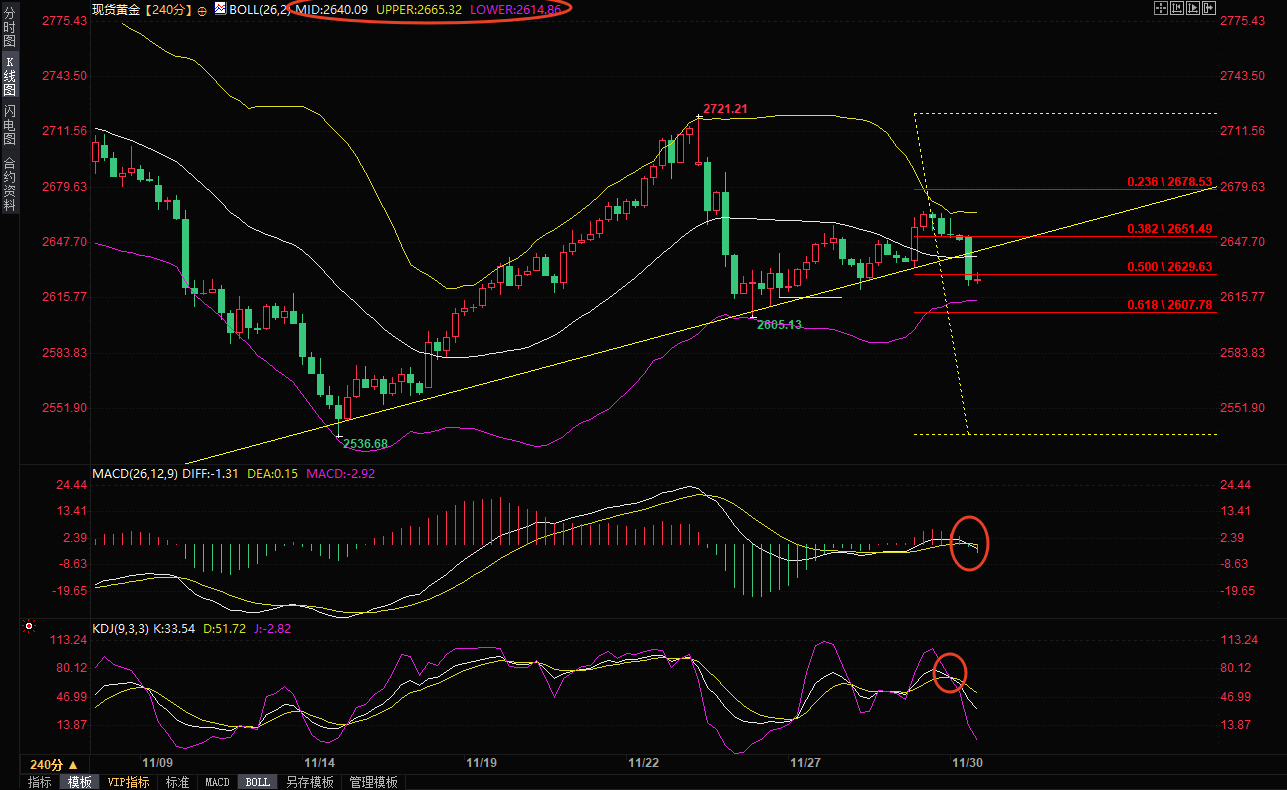Click the panel-export arrow icon at top right
1287x790 pixels.
coord(1209,8)
